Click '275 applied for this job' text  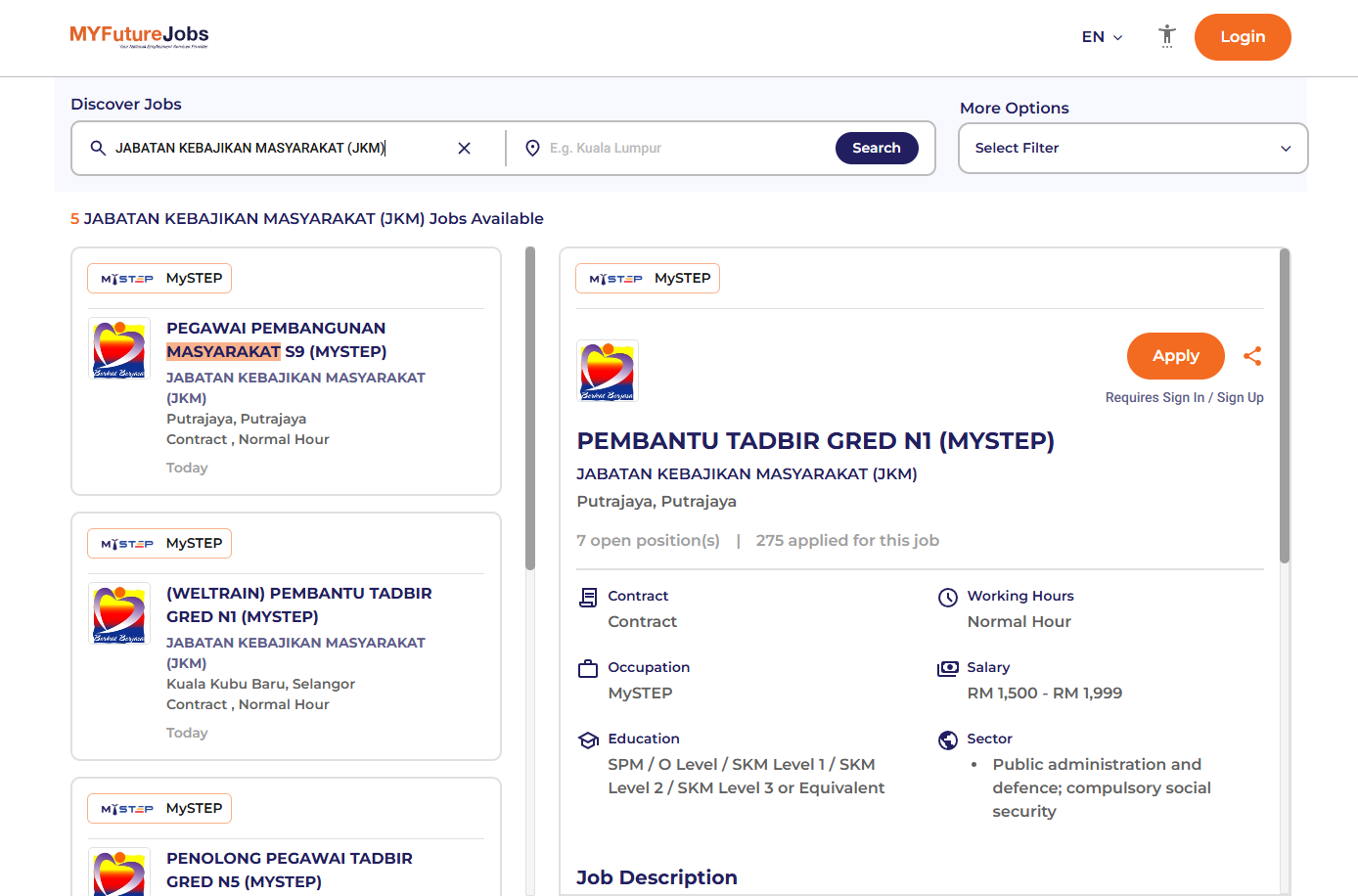coord(847,541)
